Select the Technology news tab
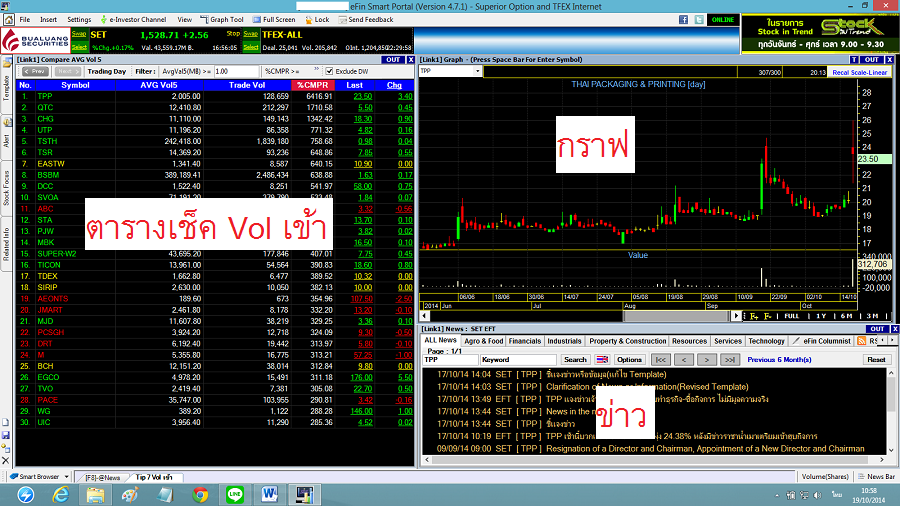 [x=766, y=341]
